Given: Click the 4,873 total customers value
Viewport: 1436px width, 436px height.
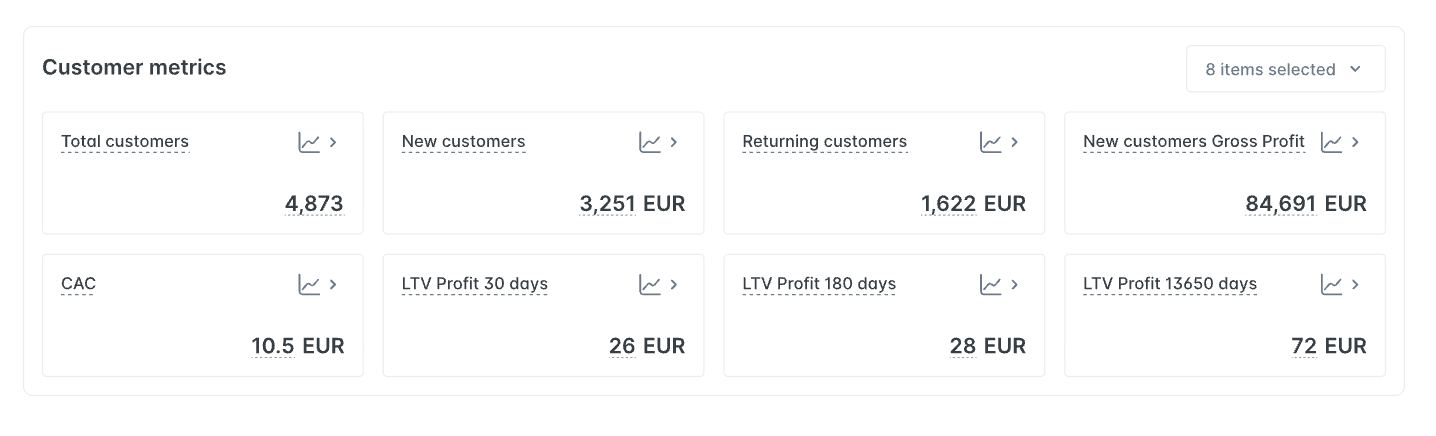Looking at the screenshot, I should 314,204.
